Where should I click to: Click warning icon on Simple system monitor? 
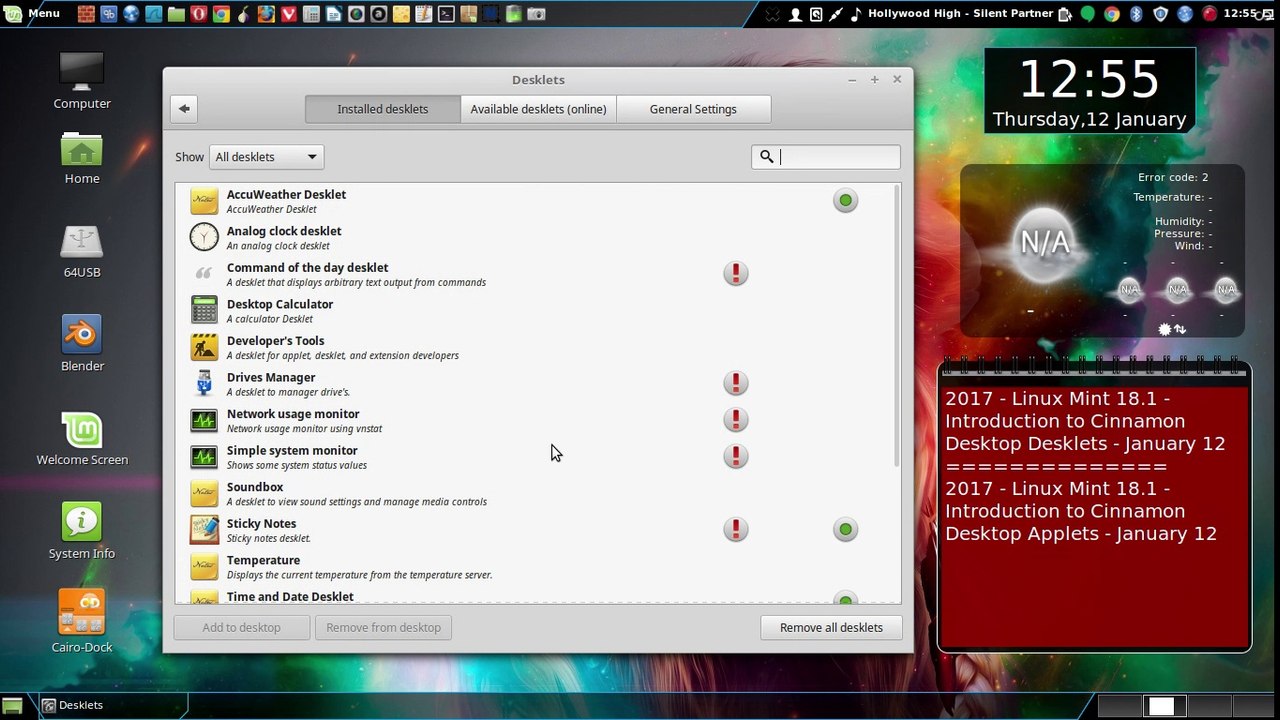[736, 456]
